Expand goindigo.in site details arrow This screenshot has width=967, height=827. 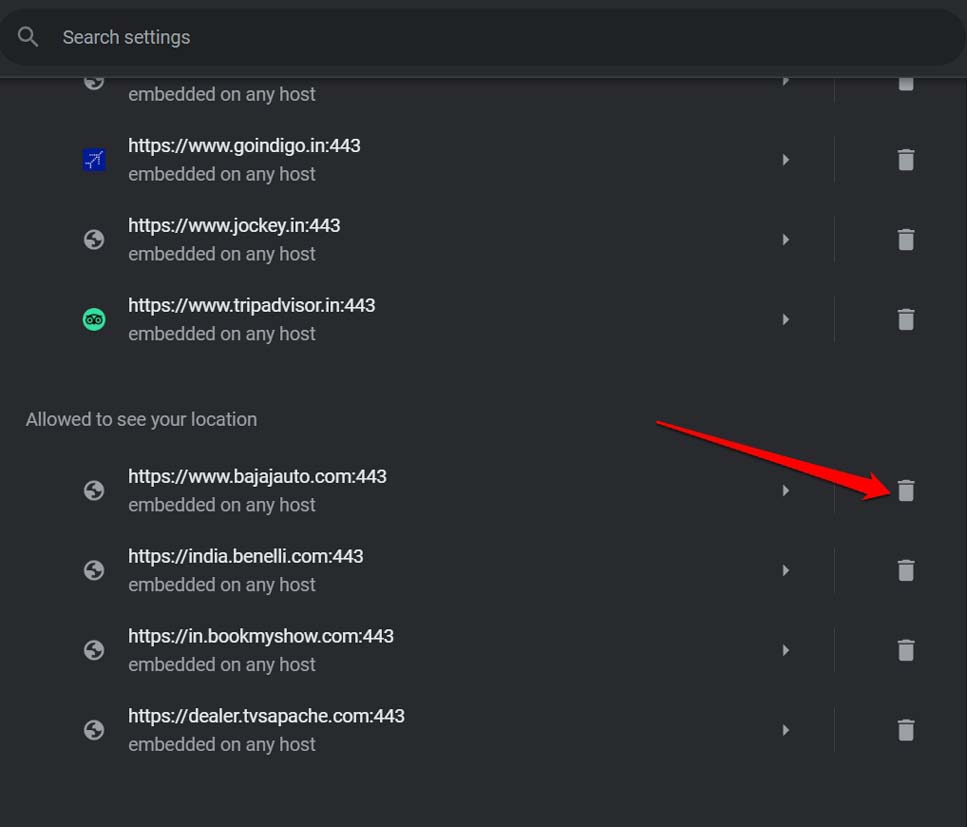tap(786, 160)
